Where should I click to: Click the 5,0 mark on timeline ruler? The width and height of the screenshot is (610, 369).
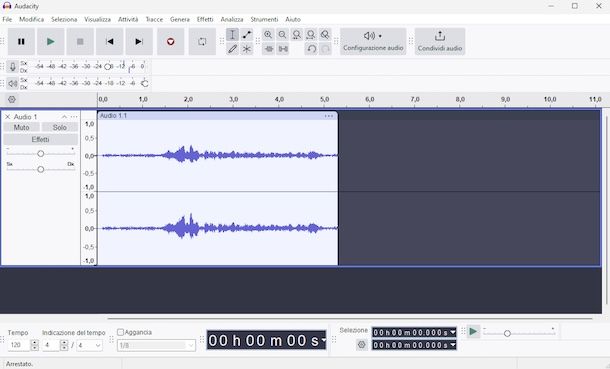(x=324, y=99)
